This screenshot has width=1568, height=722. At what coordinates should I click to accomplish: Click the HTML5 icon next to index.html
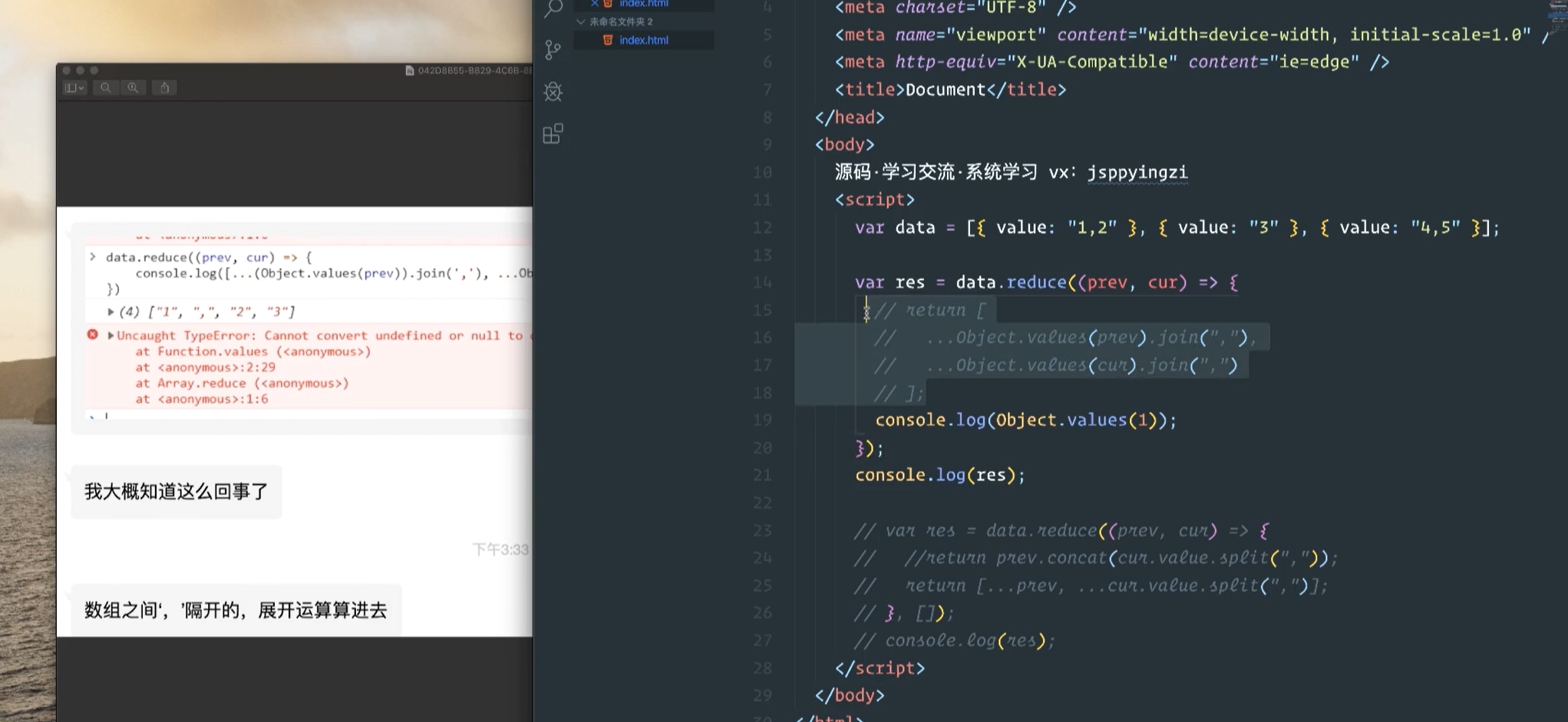coord(608,40)
